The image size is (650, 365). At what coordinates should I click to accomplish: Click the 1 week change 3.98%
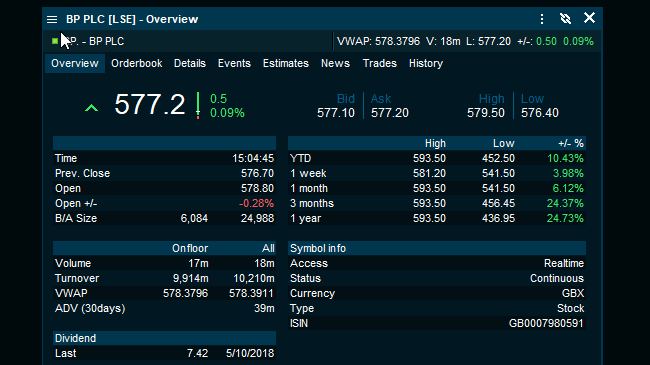(x=568, y=173)
